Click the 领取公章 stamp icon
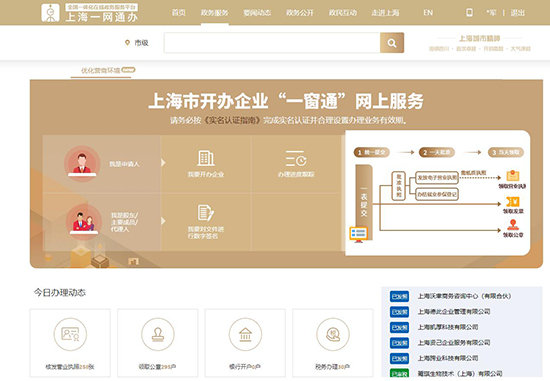 [157, 334]
